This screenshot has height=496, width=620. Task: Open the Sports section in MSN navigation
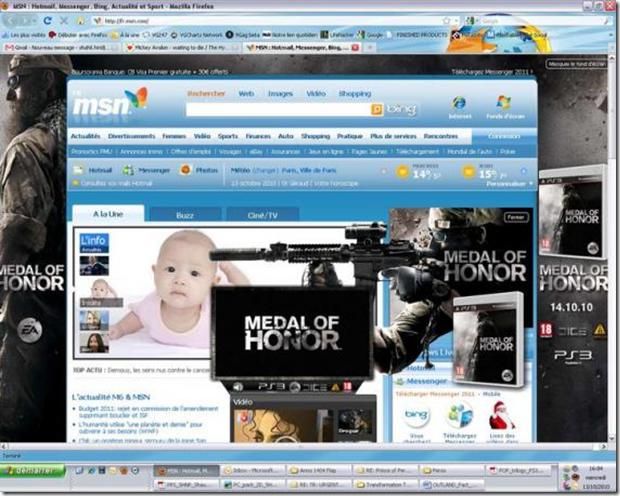click(x=228, y=135)
